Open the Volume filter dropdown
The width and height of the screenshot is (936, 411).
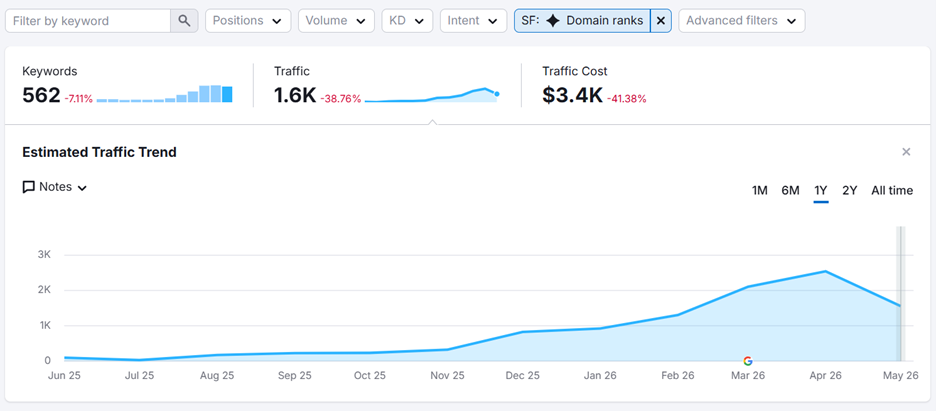tap(336, 21)
